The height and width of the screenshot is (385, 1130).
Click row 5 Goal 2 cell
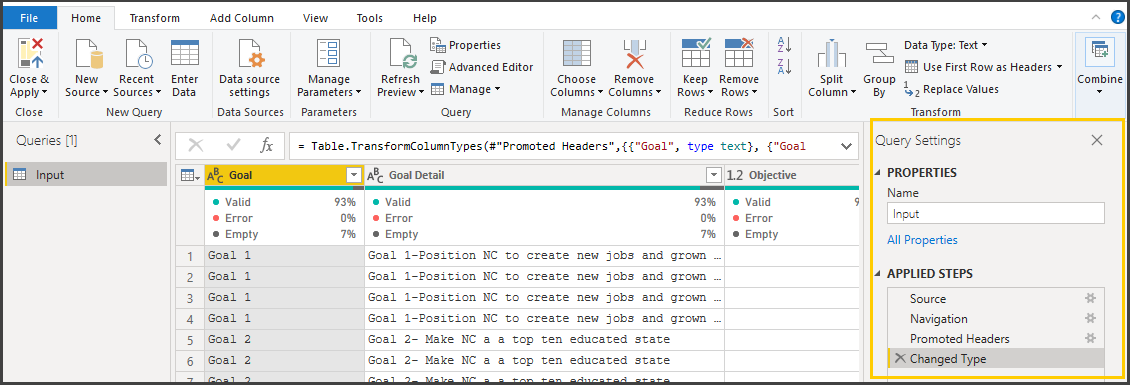coord(285,339)
